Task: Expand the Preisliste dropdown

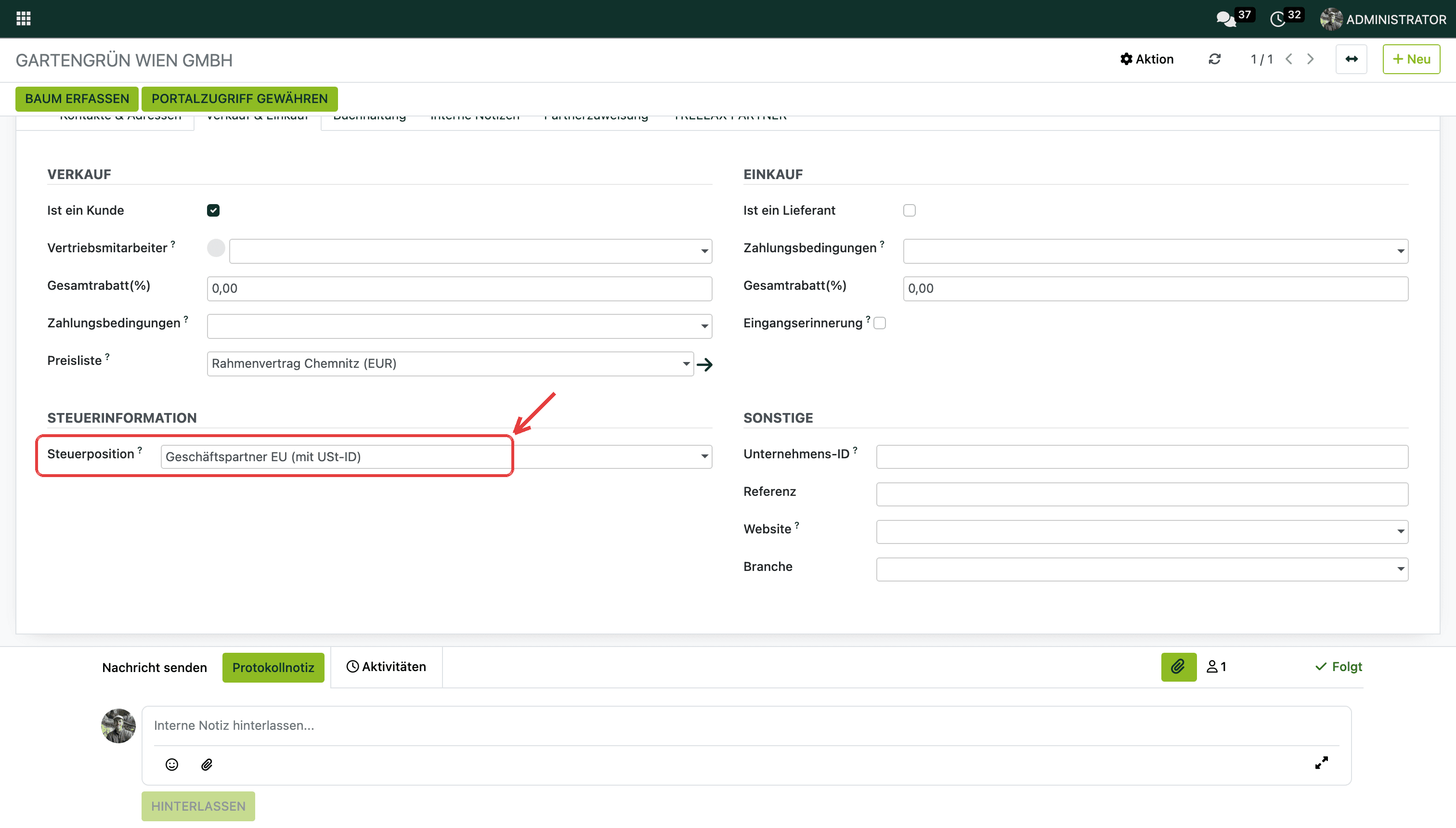Action: 686,363
